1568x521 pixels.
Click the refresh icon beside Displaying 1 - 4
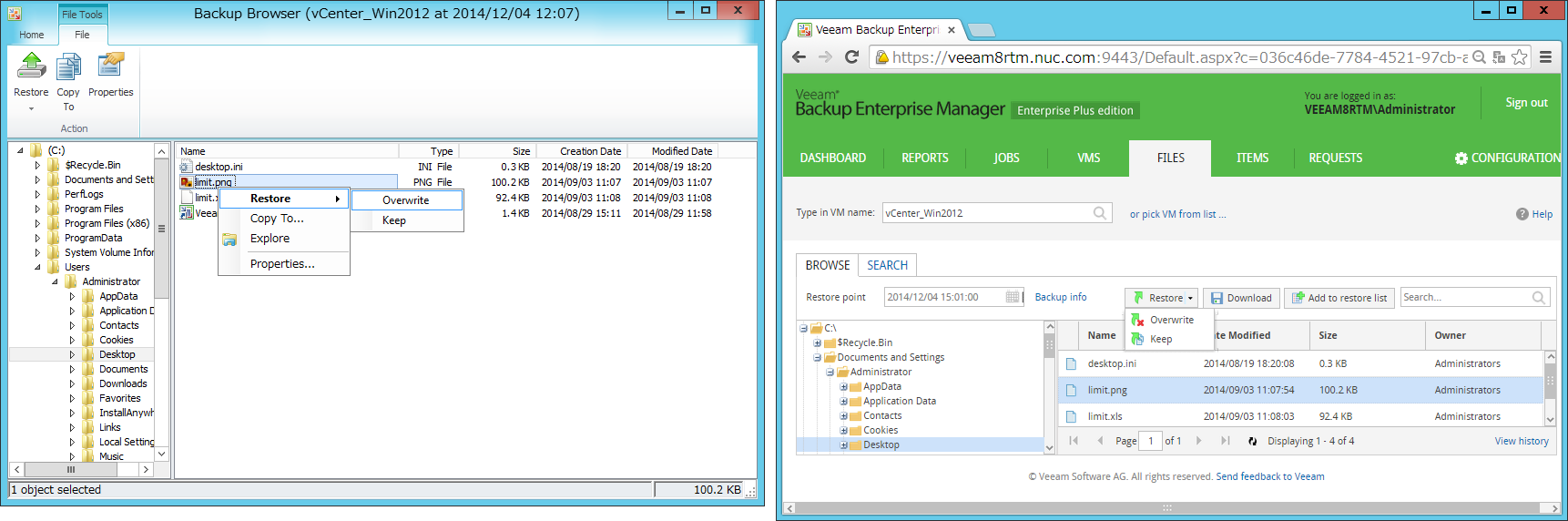point(1252,441)
